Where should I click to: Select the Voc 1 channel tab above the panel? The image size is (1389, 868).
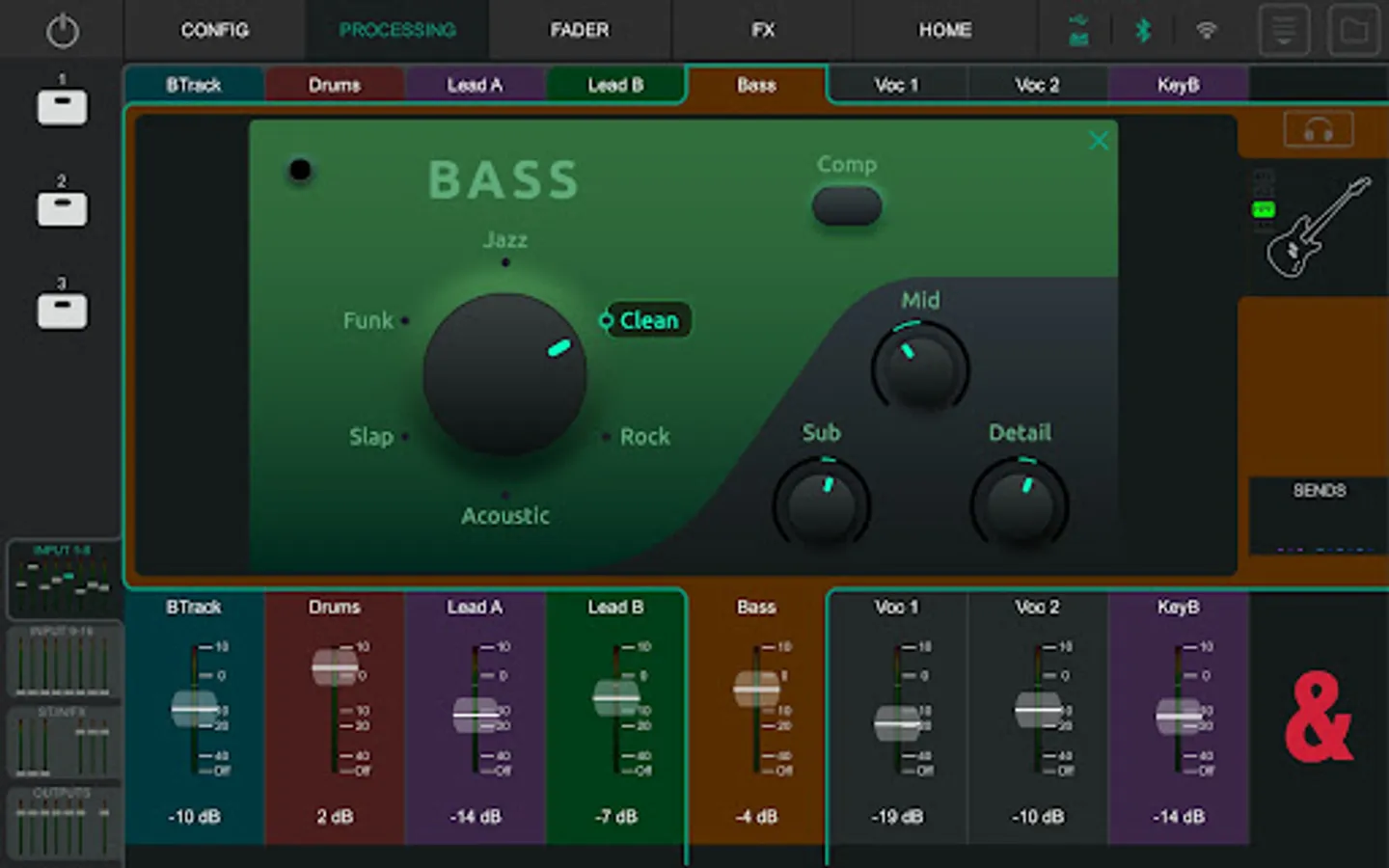[898, 85]
